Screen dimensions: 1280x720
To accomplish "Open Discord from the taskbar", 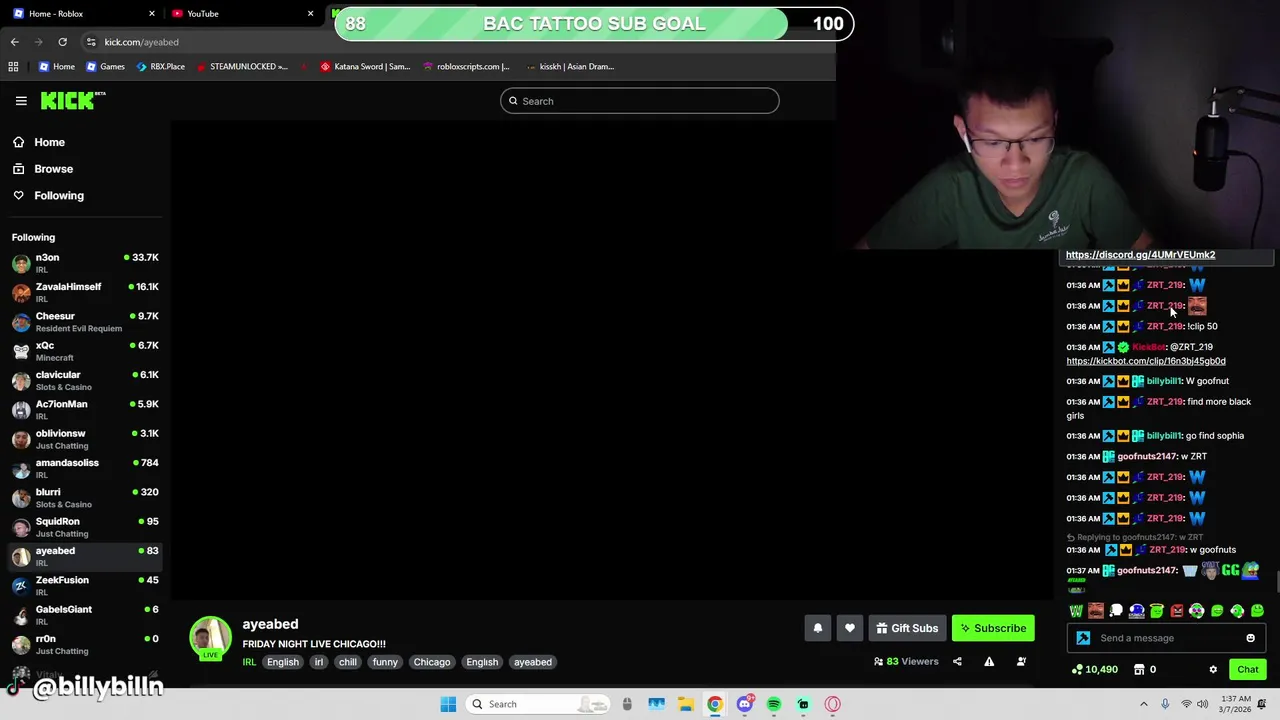I will 744,704.
